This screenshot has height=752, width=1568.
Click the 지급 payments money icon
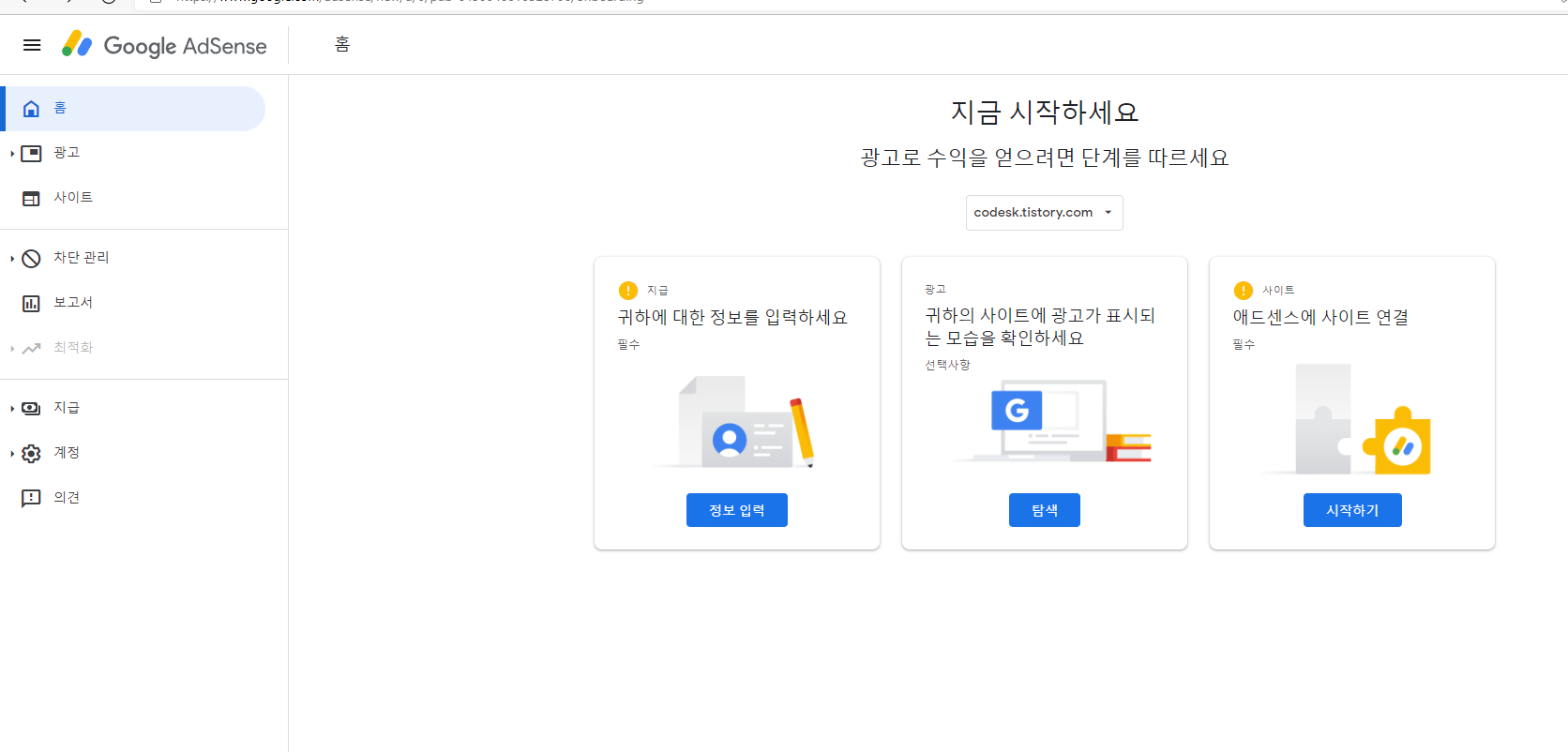coord(31,408)
